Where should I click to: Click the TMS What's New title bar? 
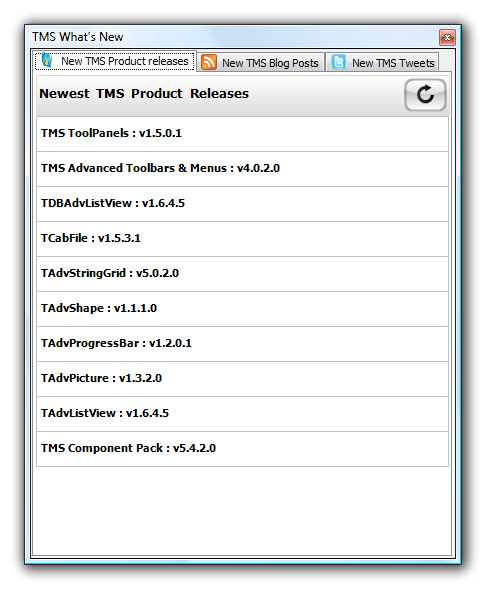234,37
